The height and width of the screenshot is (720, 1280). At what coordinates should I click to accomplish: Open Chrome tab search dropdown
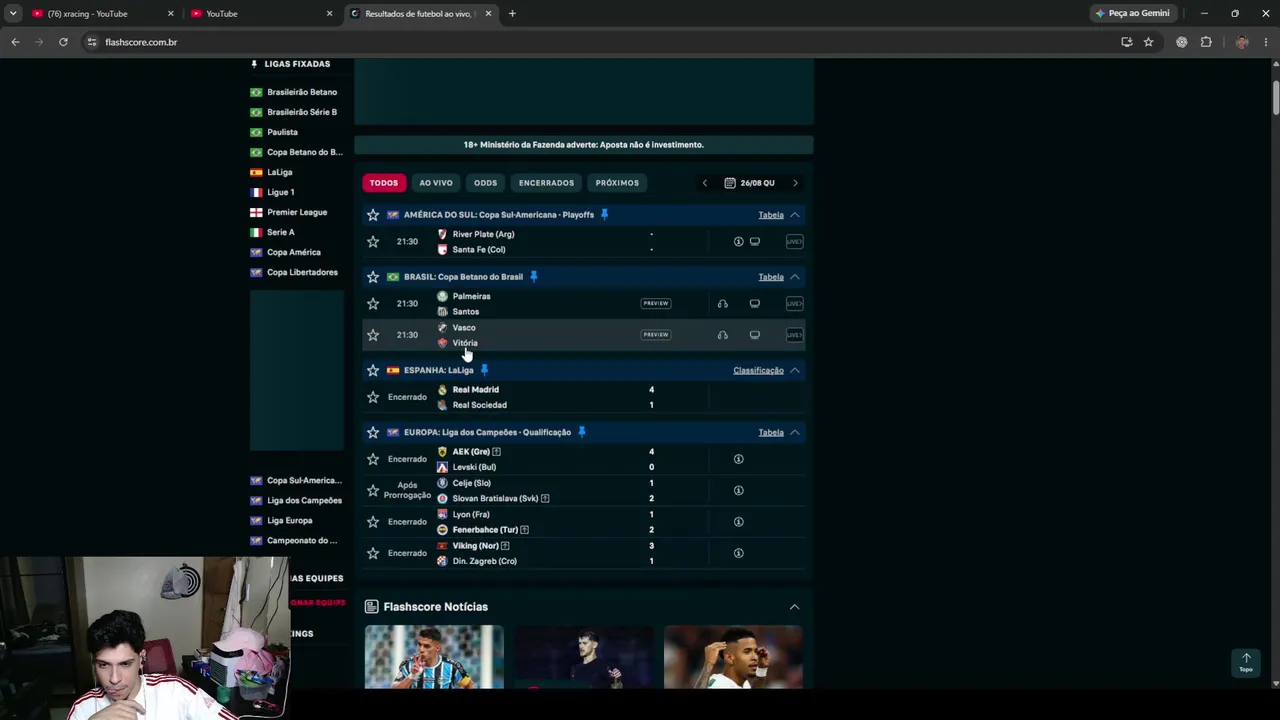click(x=13, y=14)
